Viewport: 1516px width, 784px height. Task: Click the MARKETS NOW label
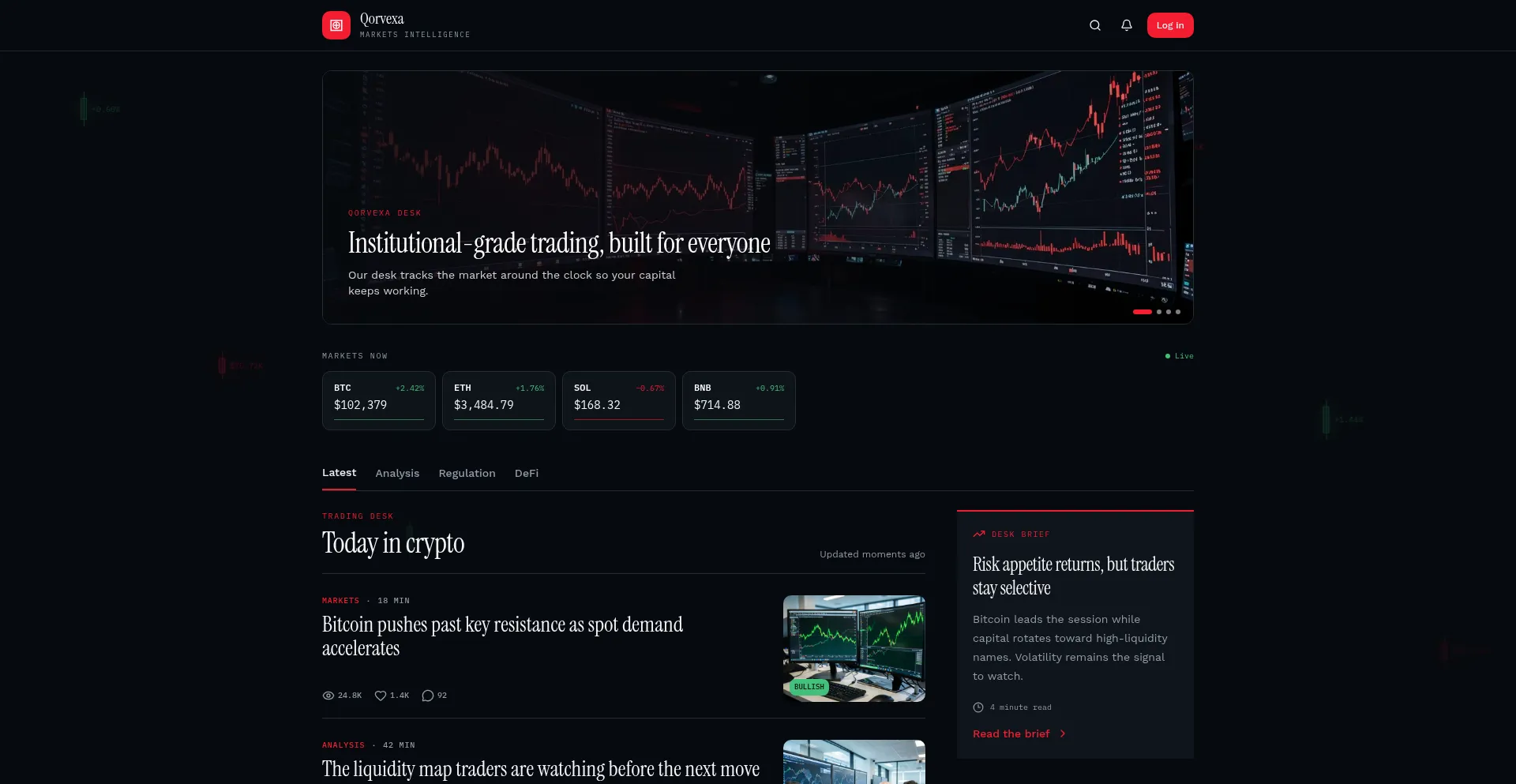(355, 356)
